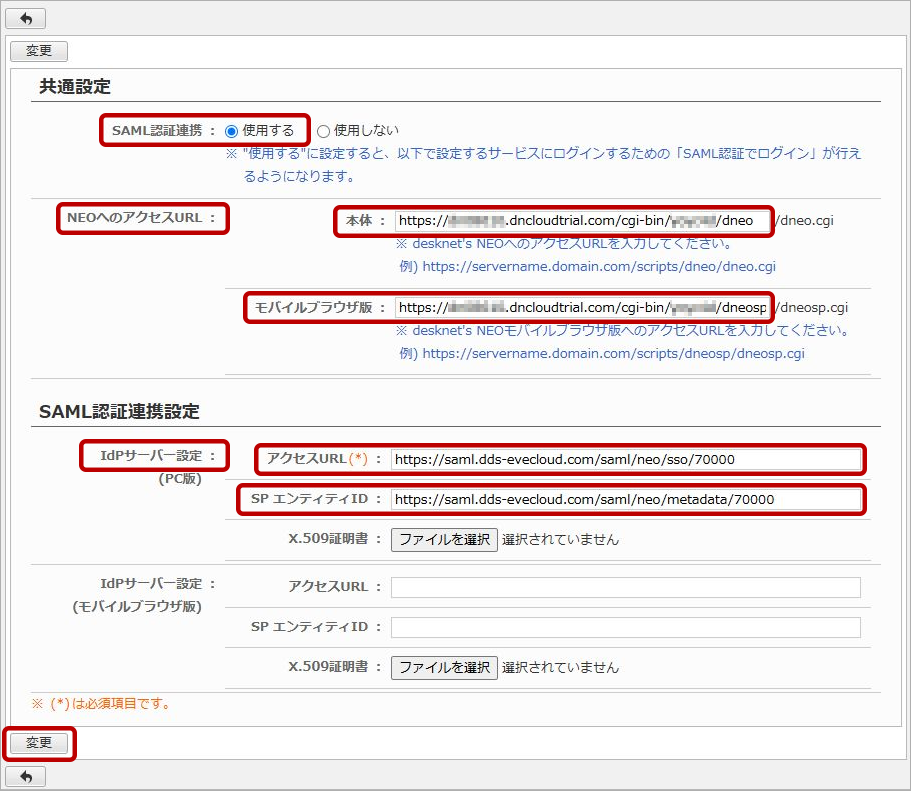Click the モバイルブラウザ版 SP エンティティID field
Image resolution: width=911 pixels, height=791 pixels.
[625, 627]
